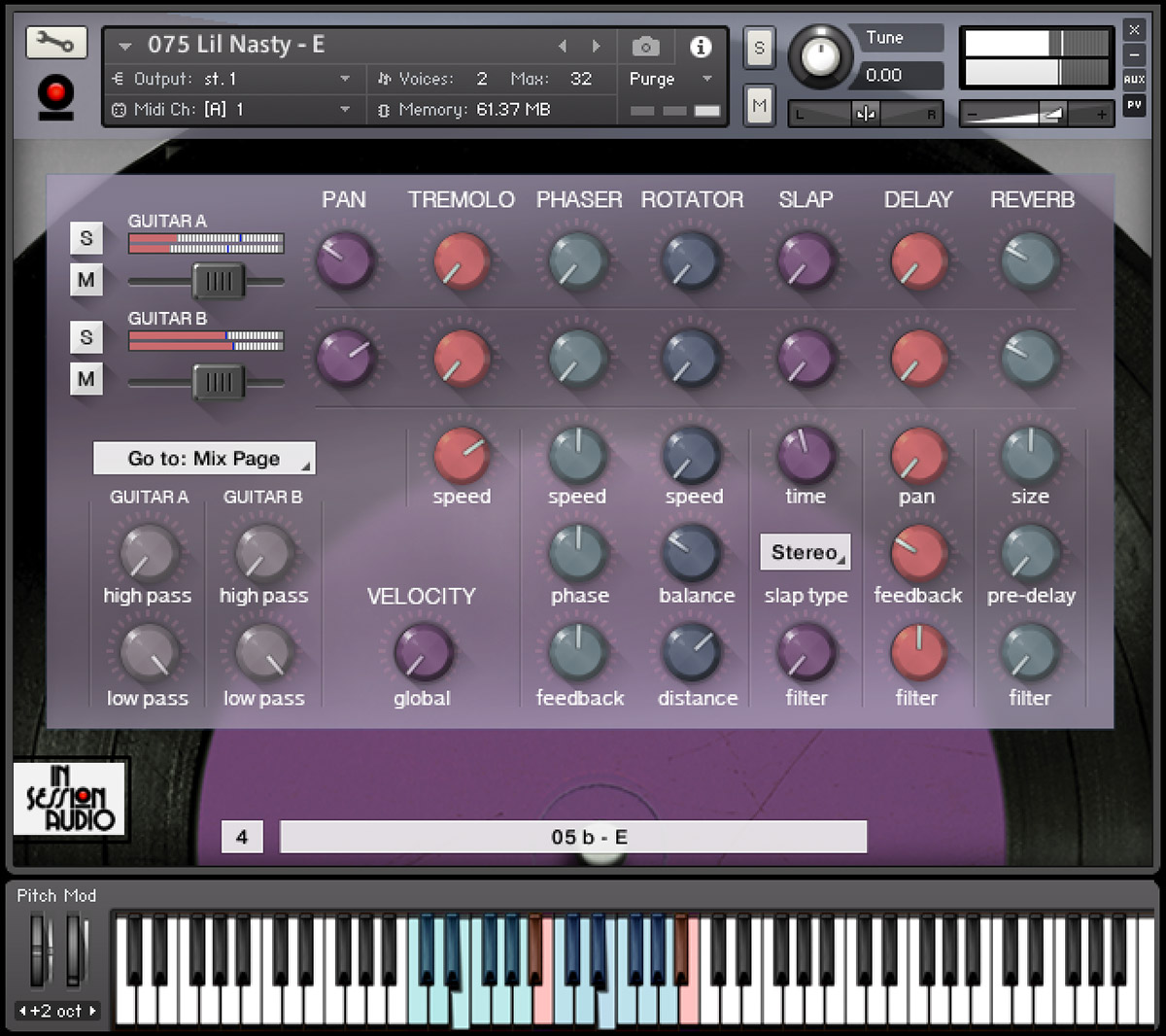Expand the Purge menu

point(670,79)
